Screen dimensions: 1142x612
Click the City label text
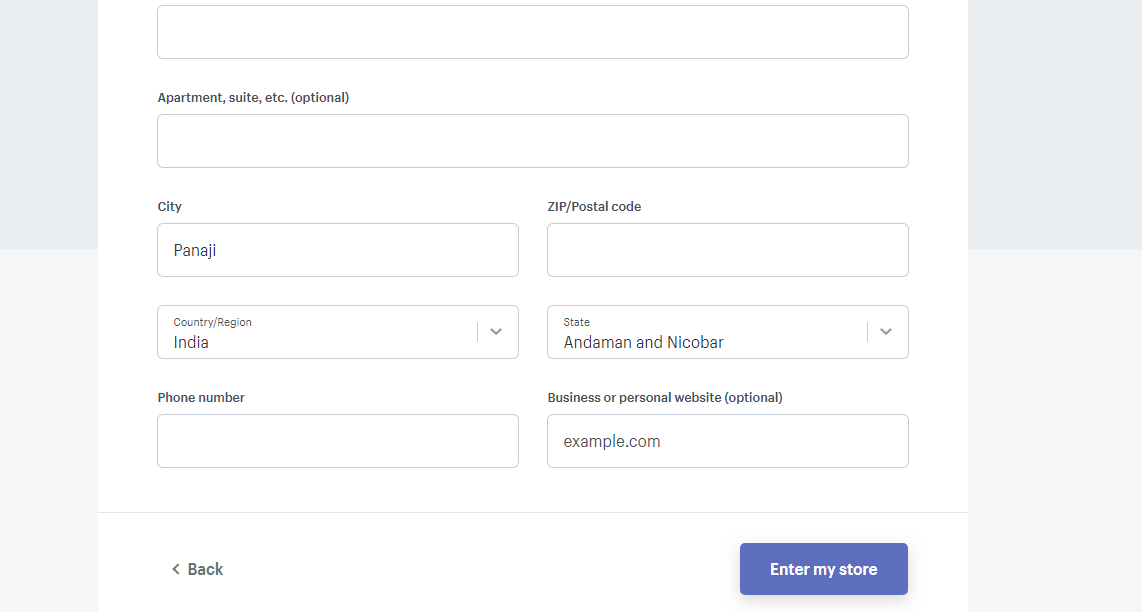pos(170,207)
